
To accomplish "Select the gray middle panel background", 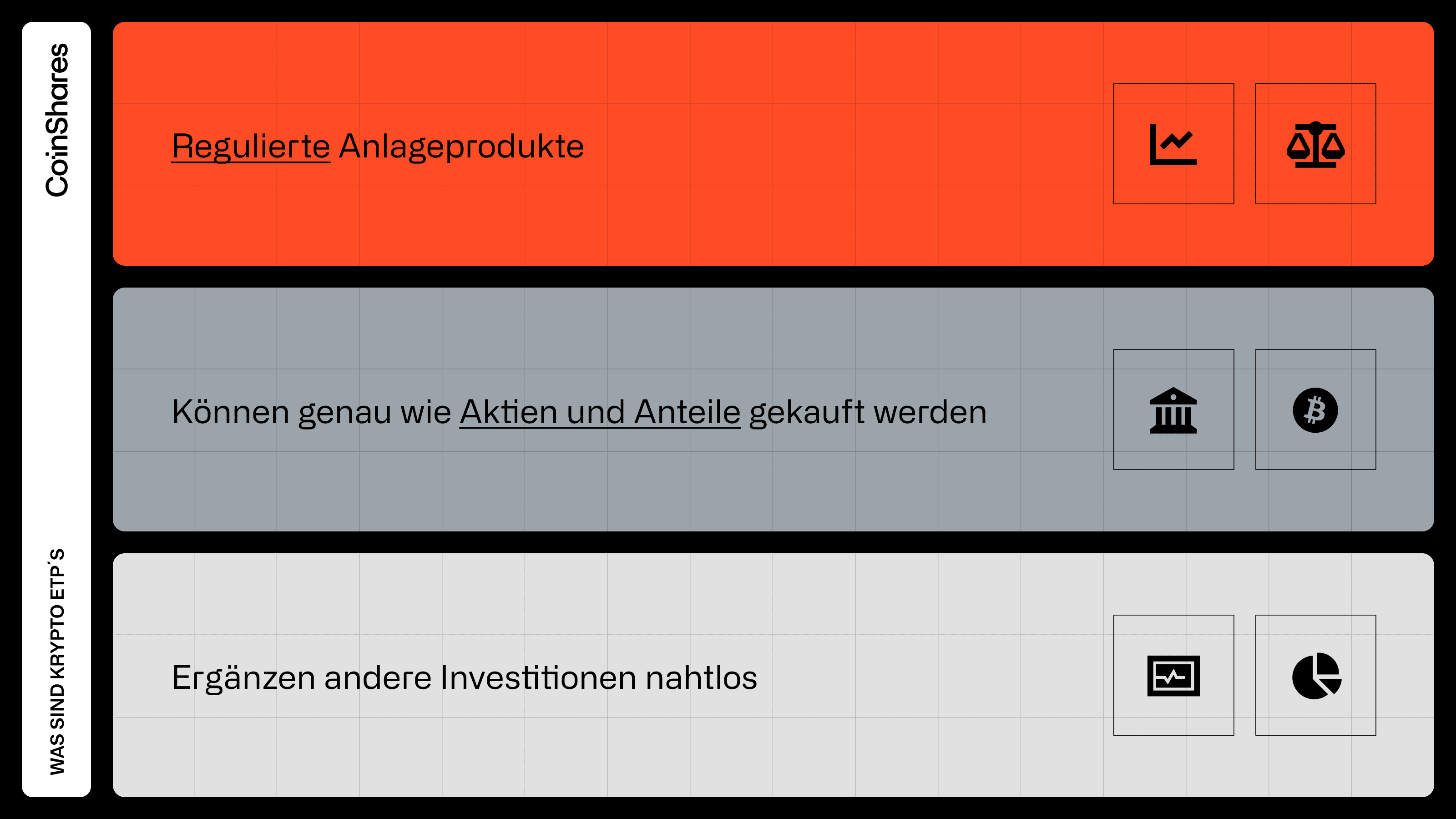I will pyautogui.click(x=773, y=410).
